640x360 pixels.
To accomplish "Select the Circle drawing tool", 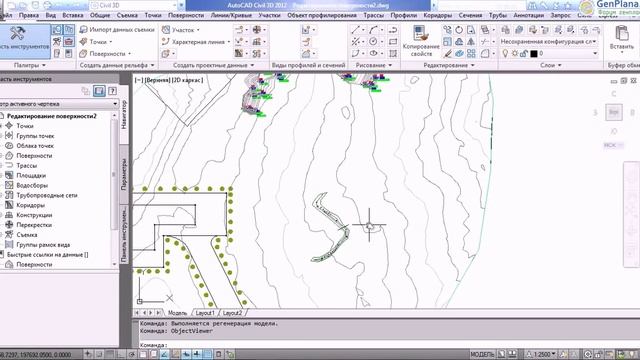I will pos(373,42).
